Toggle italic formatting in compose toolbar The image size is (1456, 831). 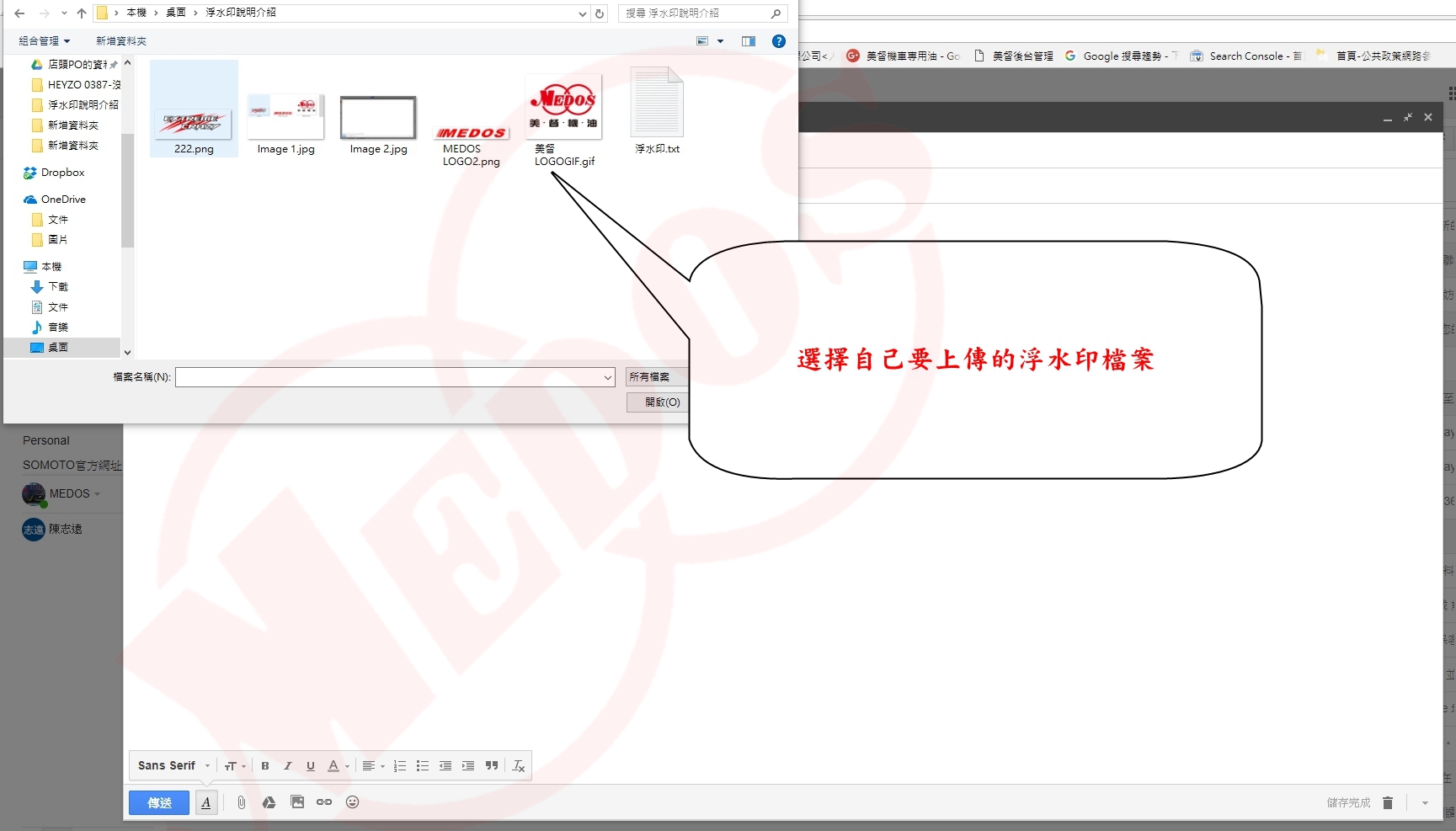(287, 765)
